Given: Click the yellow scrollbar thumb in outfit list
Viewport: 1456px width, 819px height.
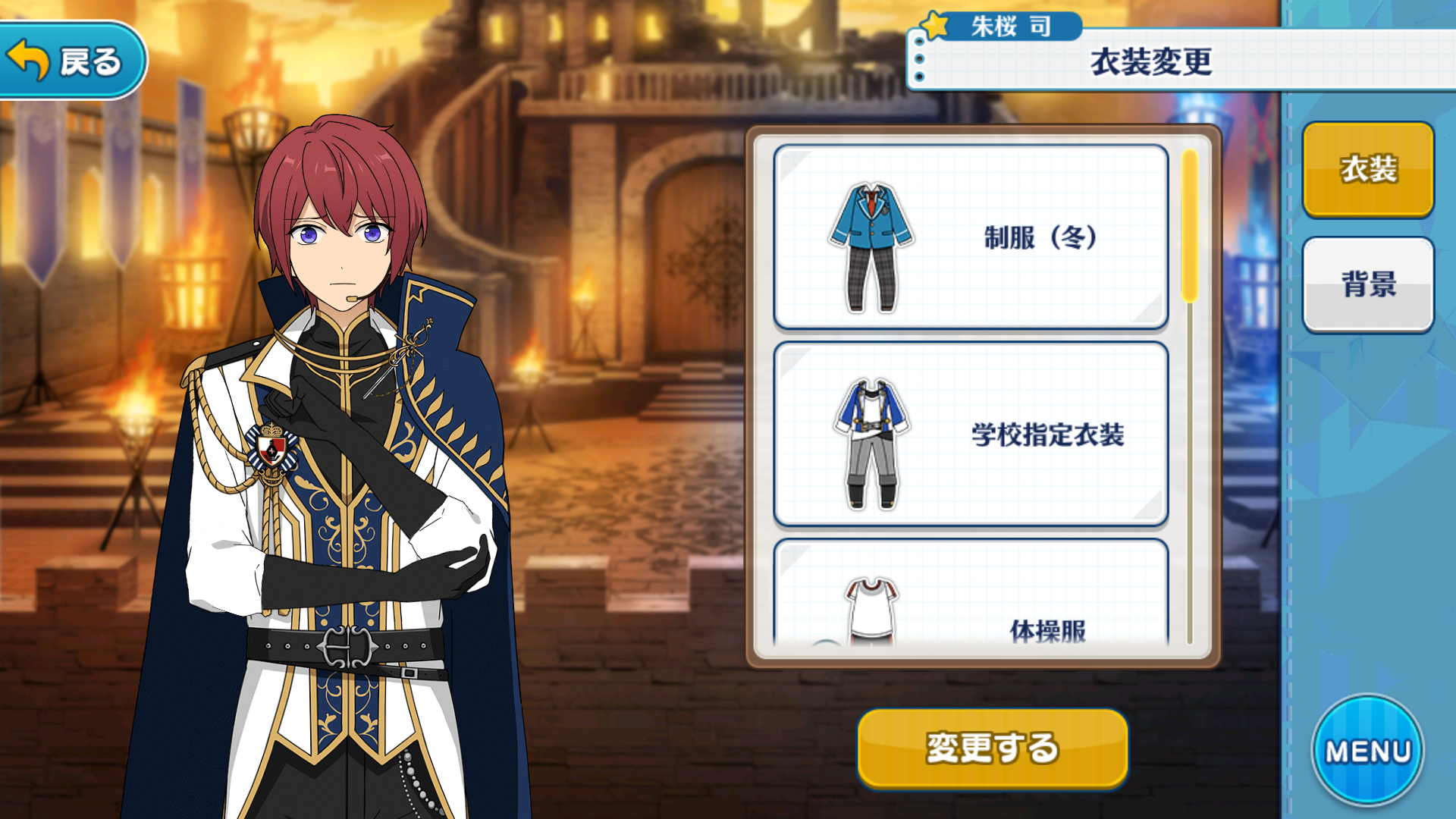Looking at the screenshot, I should tap(1190, 225).
